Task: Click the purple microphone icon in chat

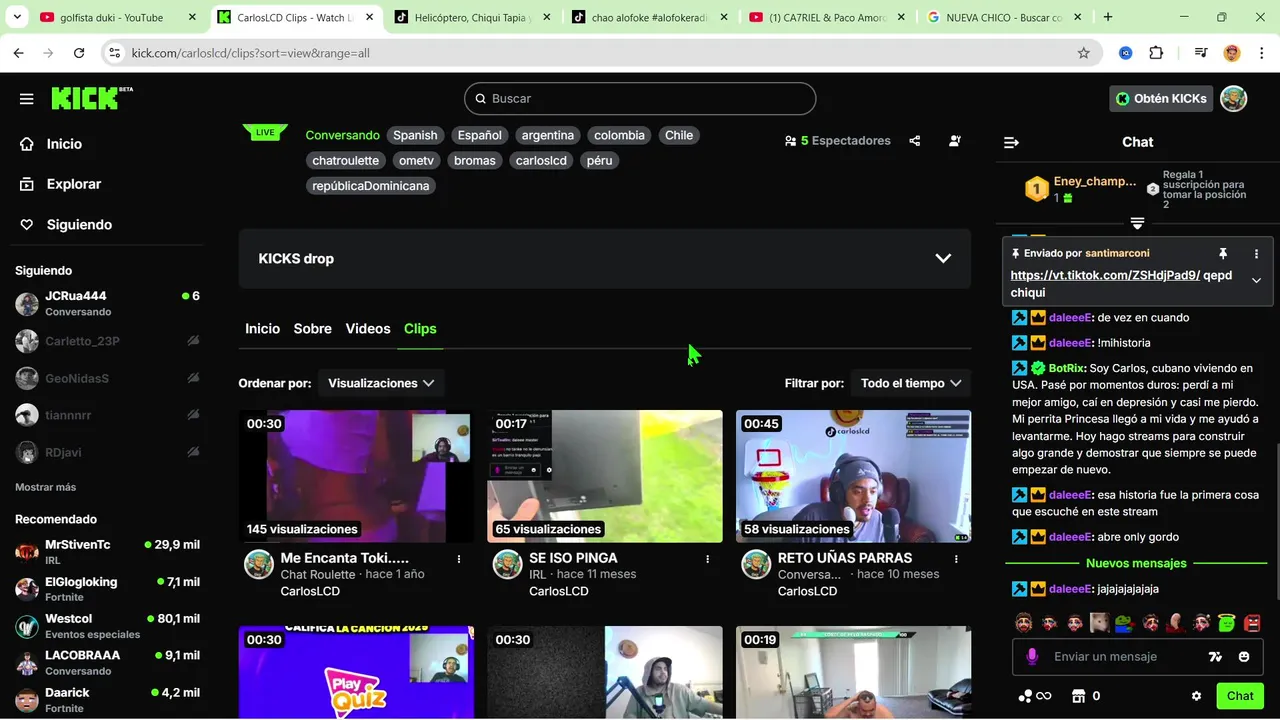Action: [x=1032, y=656]
